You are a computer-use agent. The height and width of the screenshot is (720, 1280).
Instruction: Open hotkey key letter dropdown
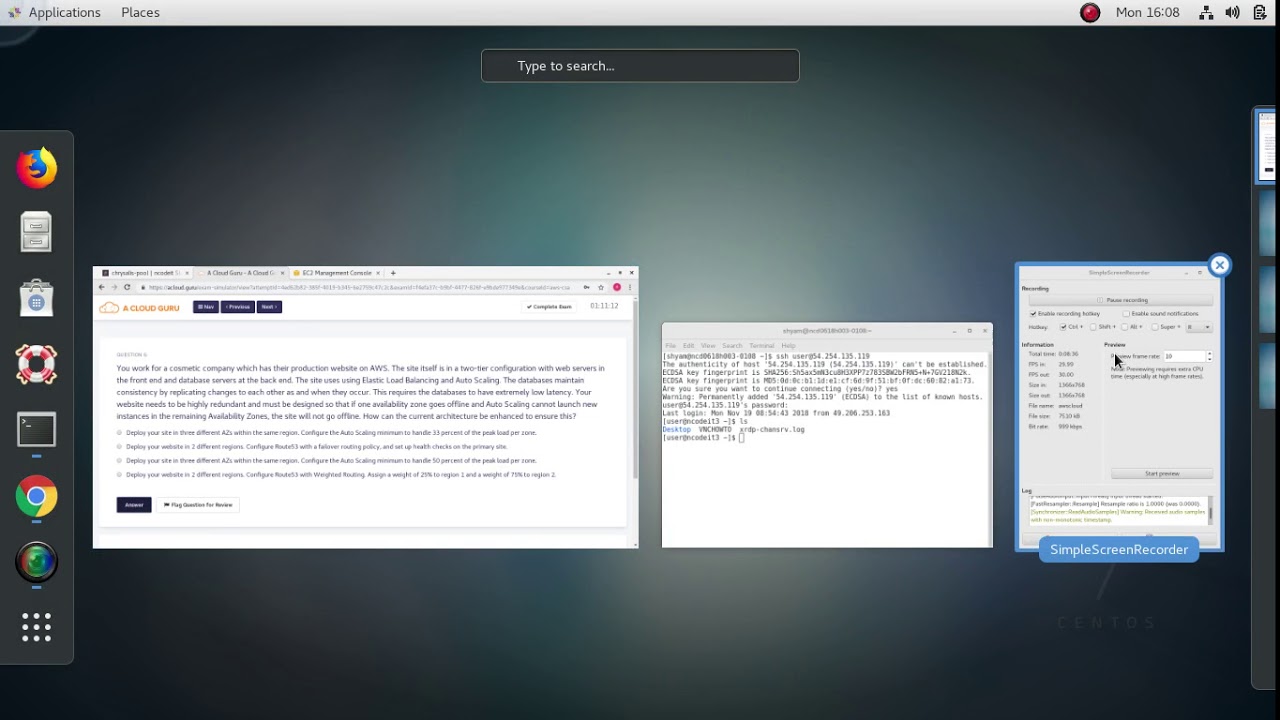pos(1199,327)
